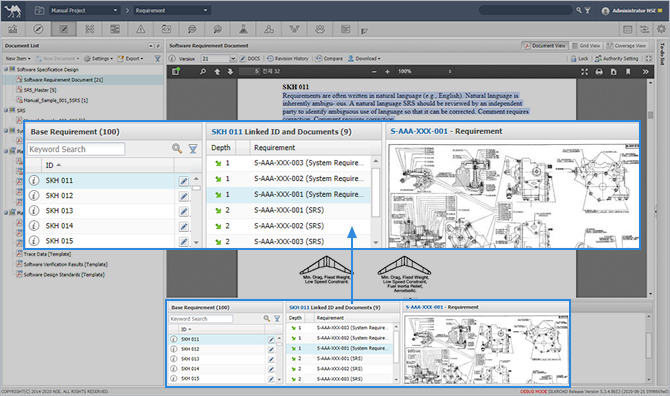670x396 pixels.
Task: Switch to Document View tab
Action: tap(545, 46)
